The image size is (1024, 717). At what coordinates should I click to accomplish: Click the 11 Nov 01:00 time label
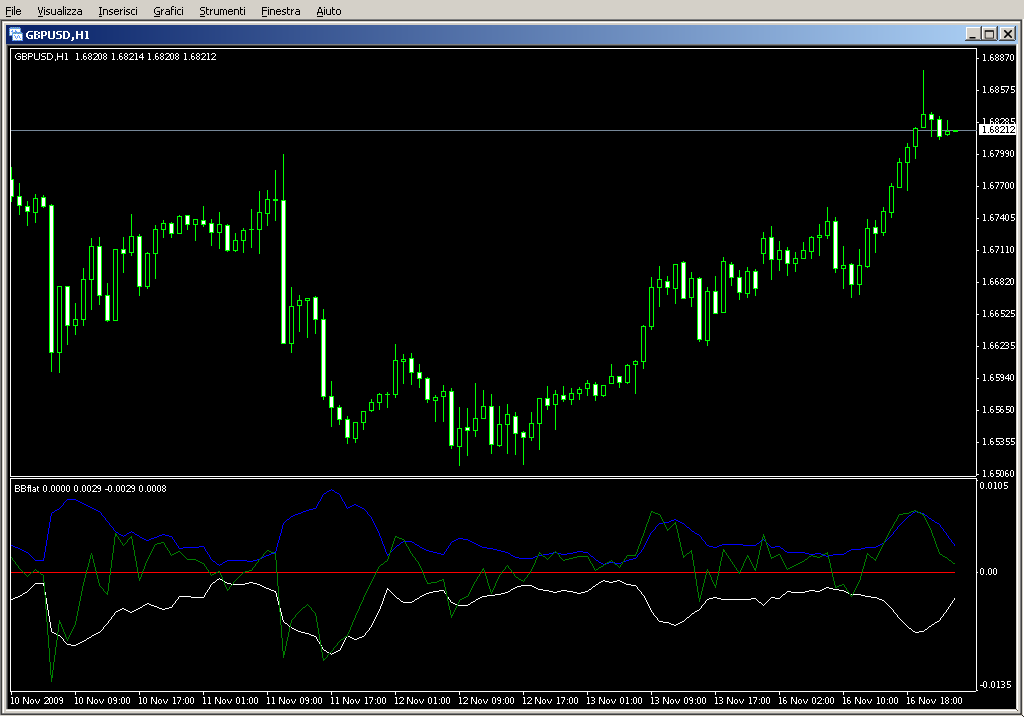tap(231, 701)
